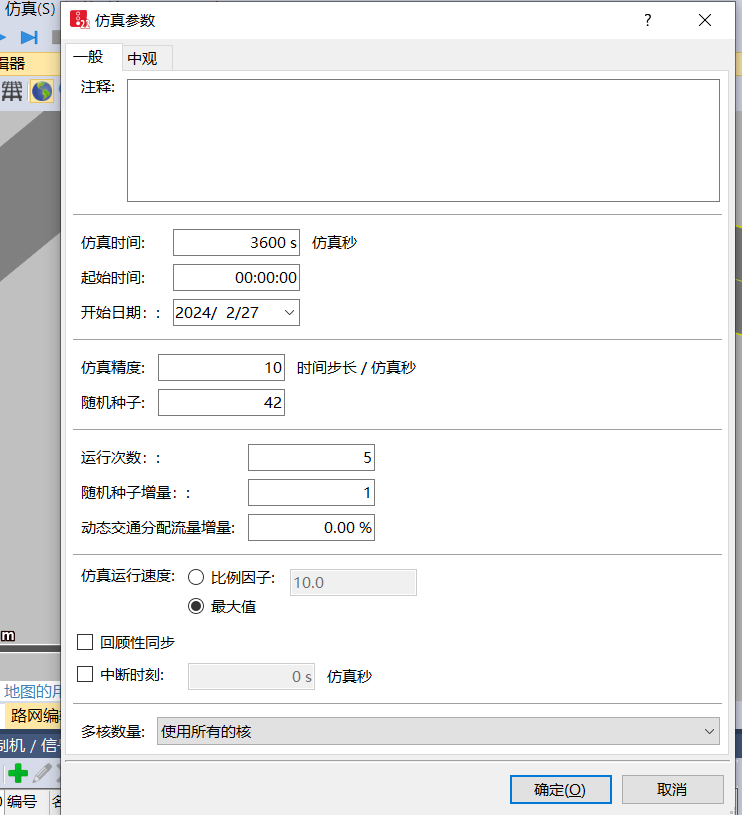Close the 仿真参数 dialog

point(705,20)
